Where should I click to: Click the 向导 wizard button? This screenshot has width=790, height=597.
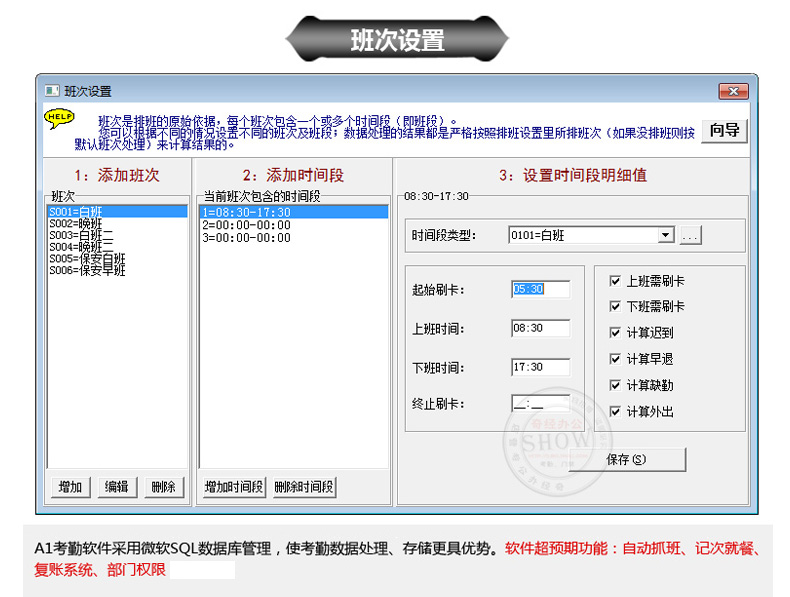(x=724, y=130)
